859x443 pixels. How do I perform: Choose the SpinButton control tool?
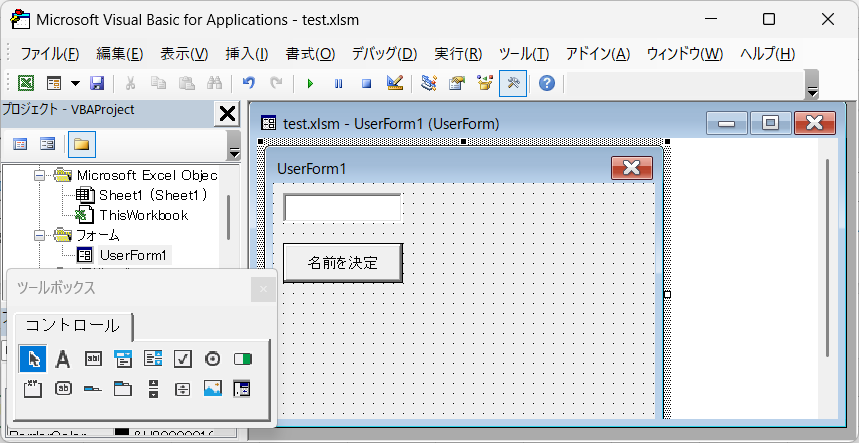point(183,389)
